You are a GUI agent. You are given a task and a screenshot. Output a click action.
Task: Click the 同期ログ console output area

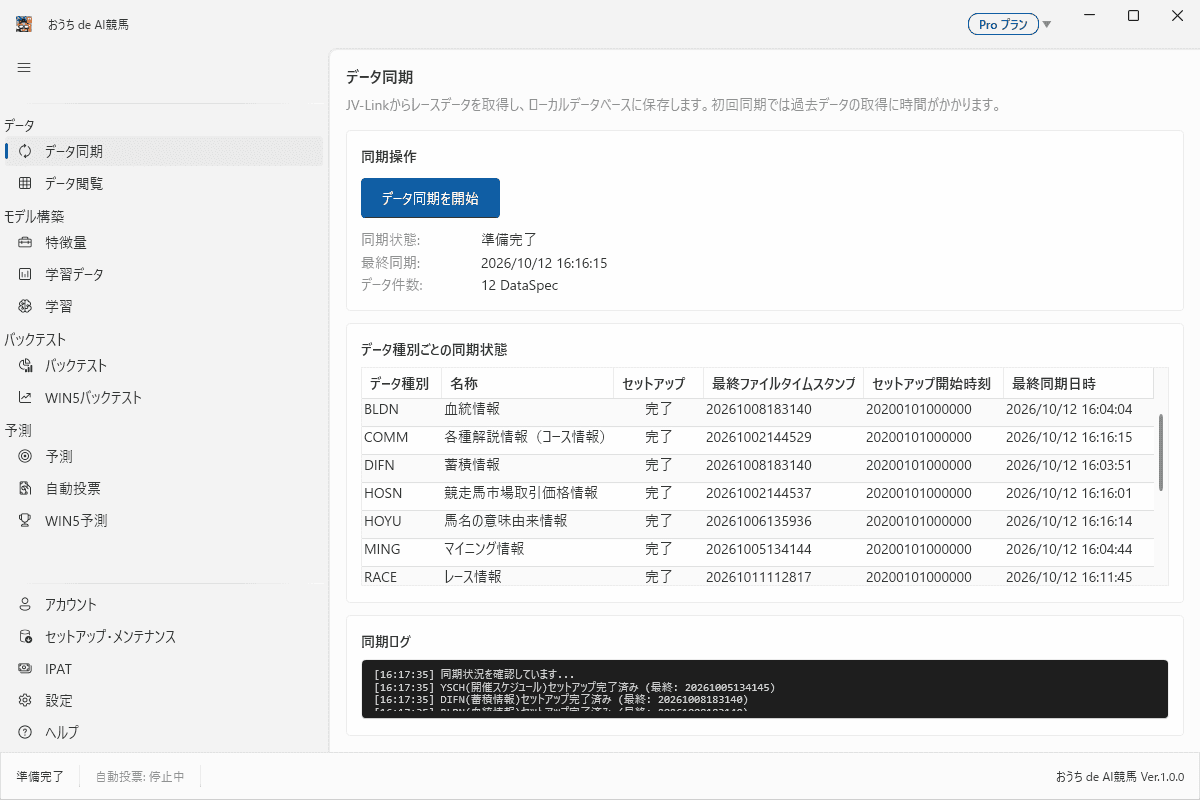[x=764, y=689]
